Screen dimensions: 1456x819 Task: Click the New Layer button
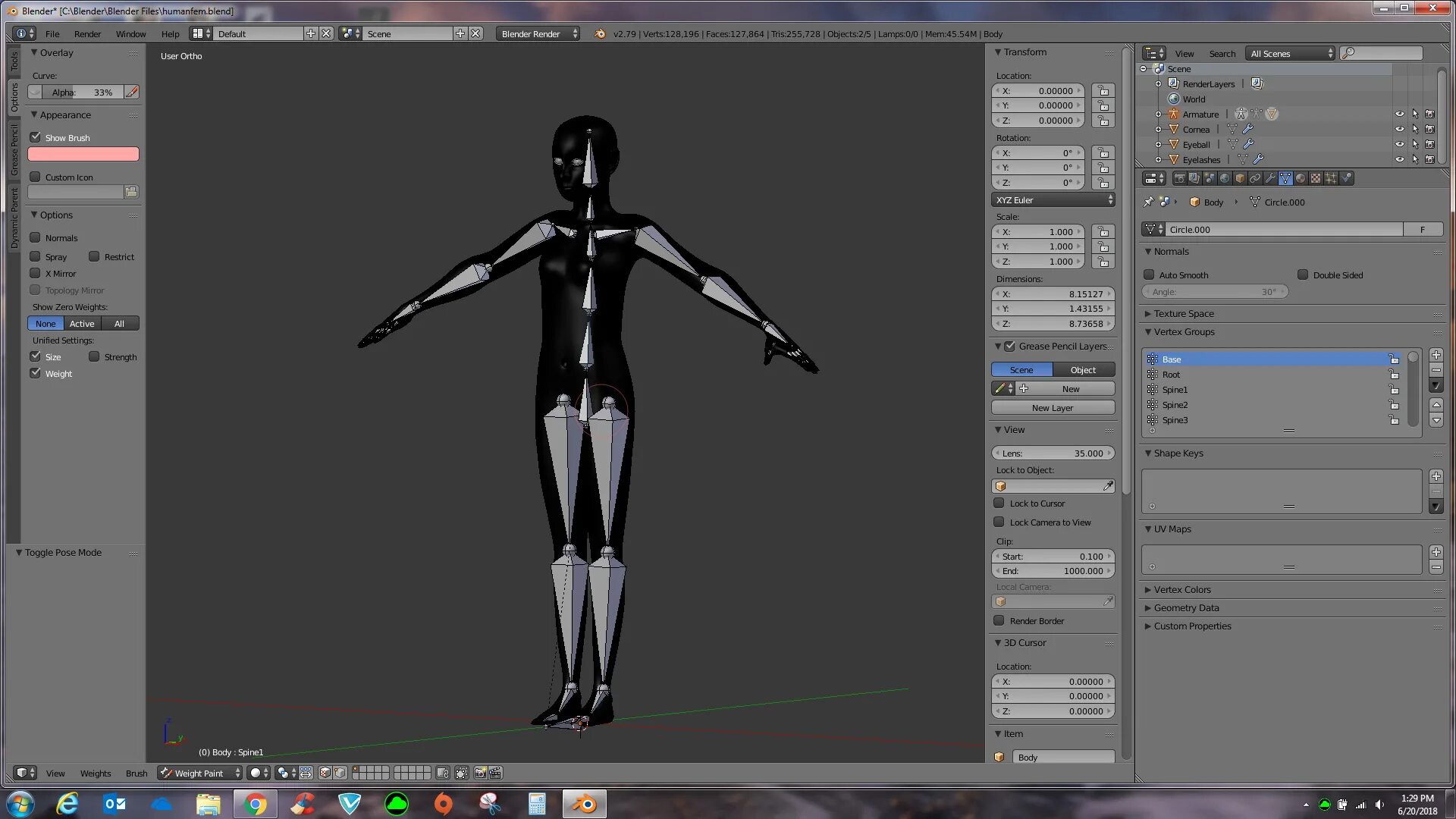pos(1053,407)
